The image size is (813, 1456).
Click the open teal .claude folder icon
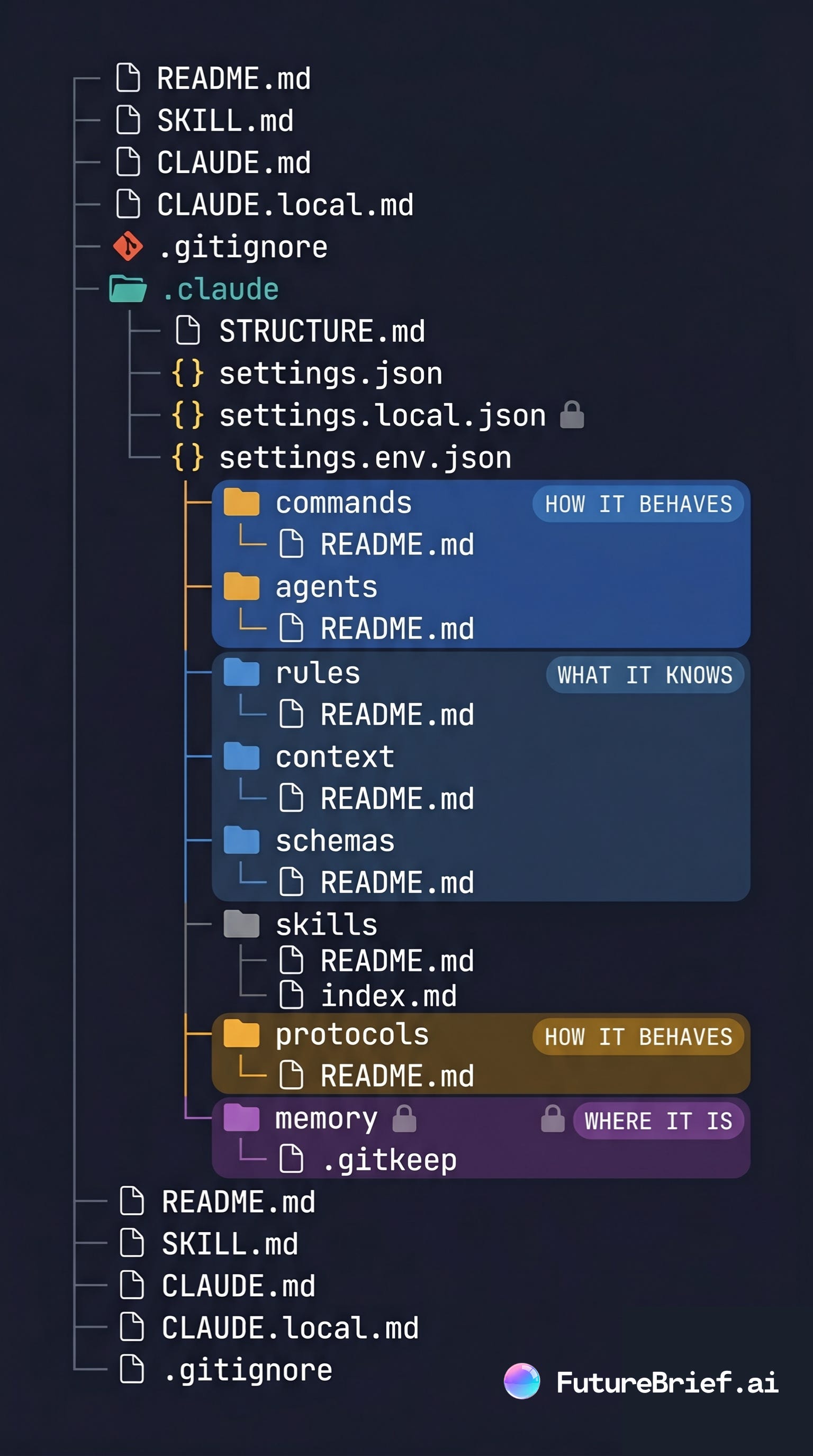[128, 289]
